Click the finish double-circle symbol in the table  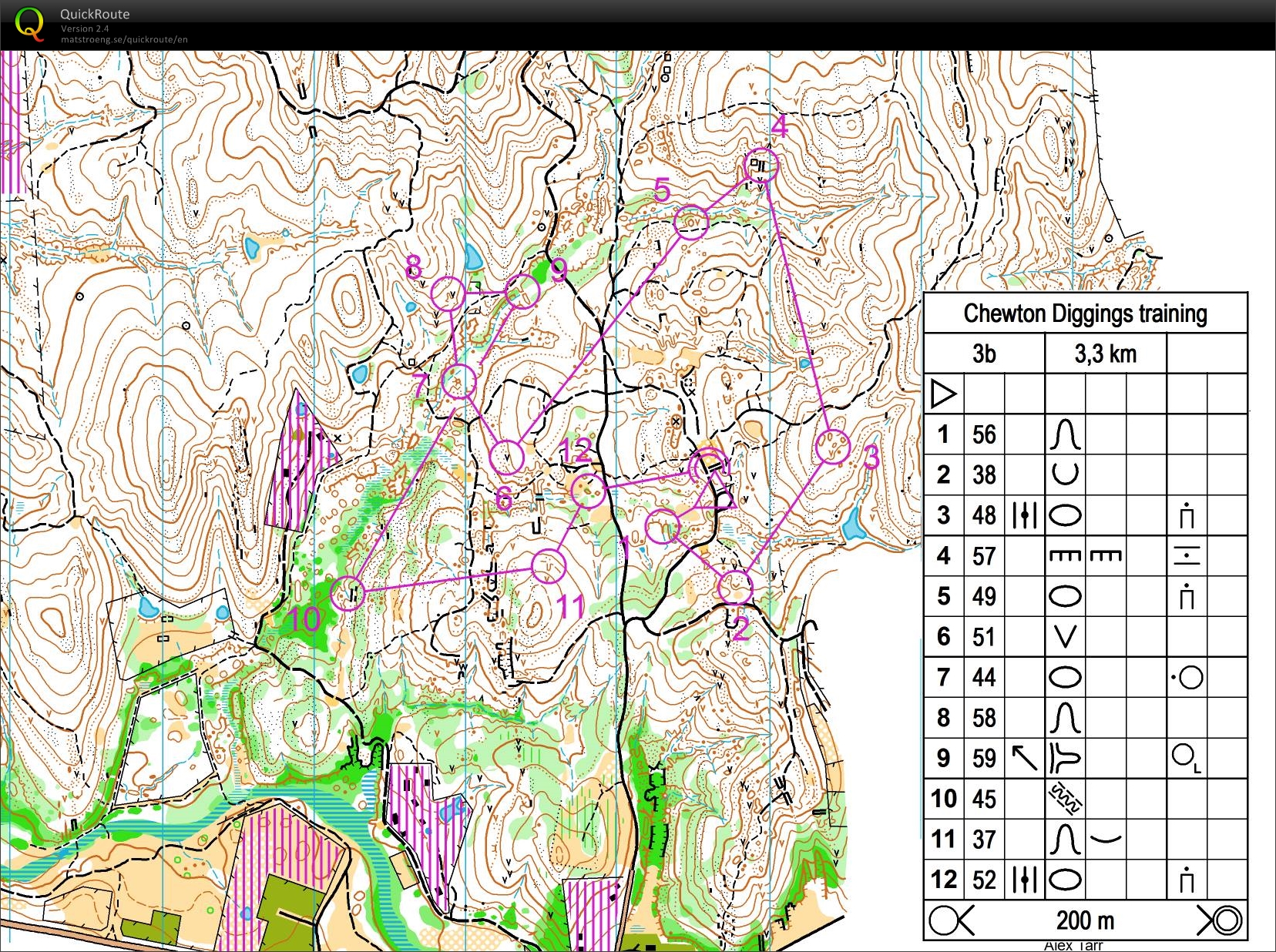tap(1221, 920)
